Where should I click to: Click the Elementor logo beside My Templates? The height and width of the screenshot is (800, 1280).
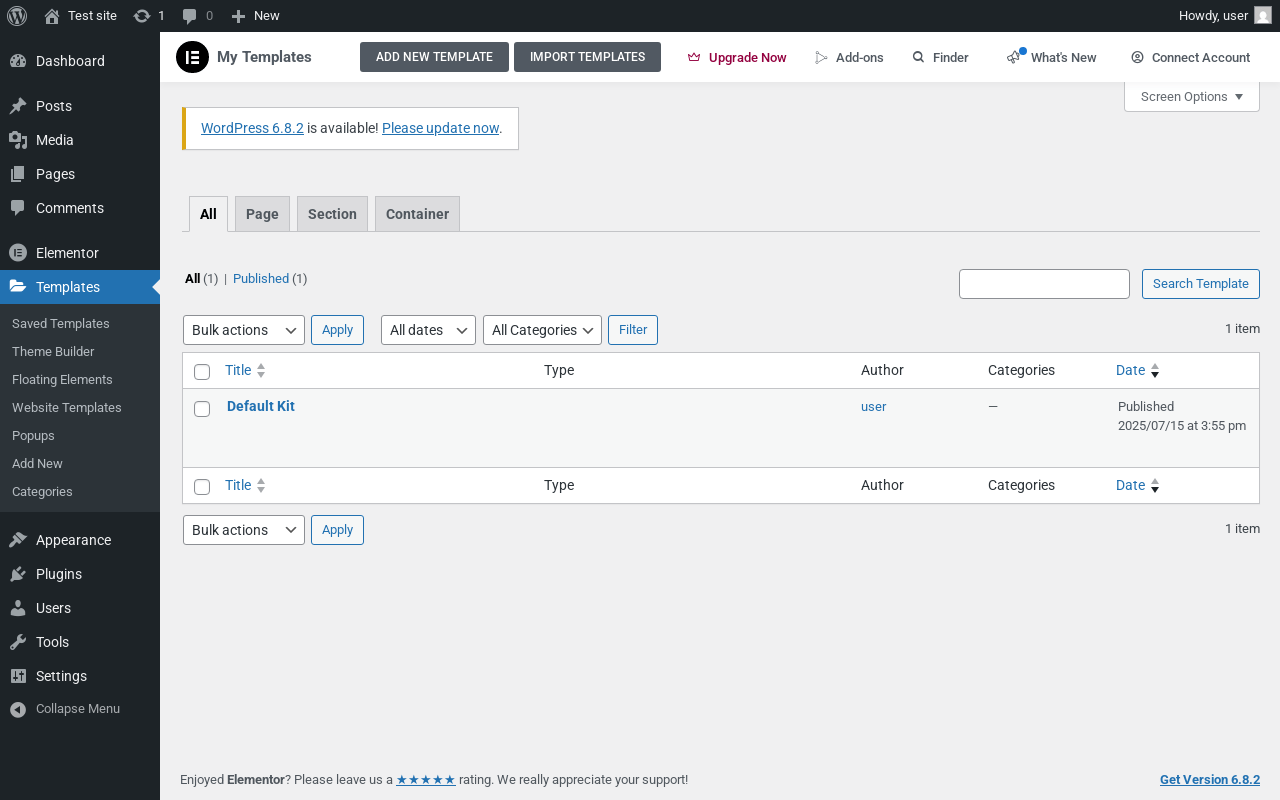(x=192, y=57)
